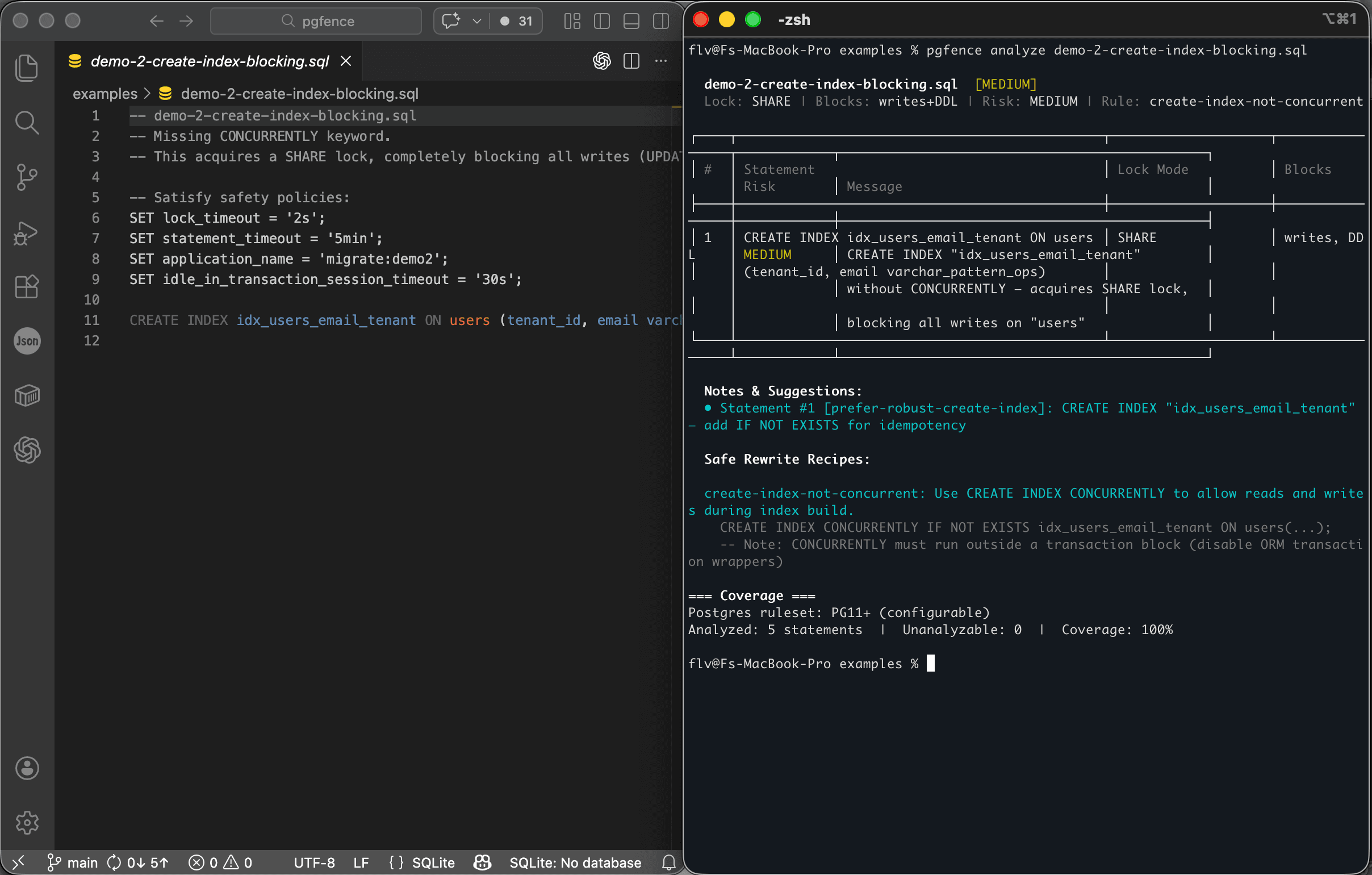This screenshot has width=1372, height=875.
Task: Open the Explorer view in VS Code
Action: pyautogui.click(x=27, y=66)
